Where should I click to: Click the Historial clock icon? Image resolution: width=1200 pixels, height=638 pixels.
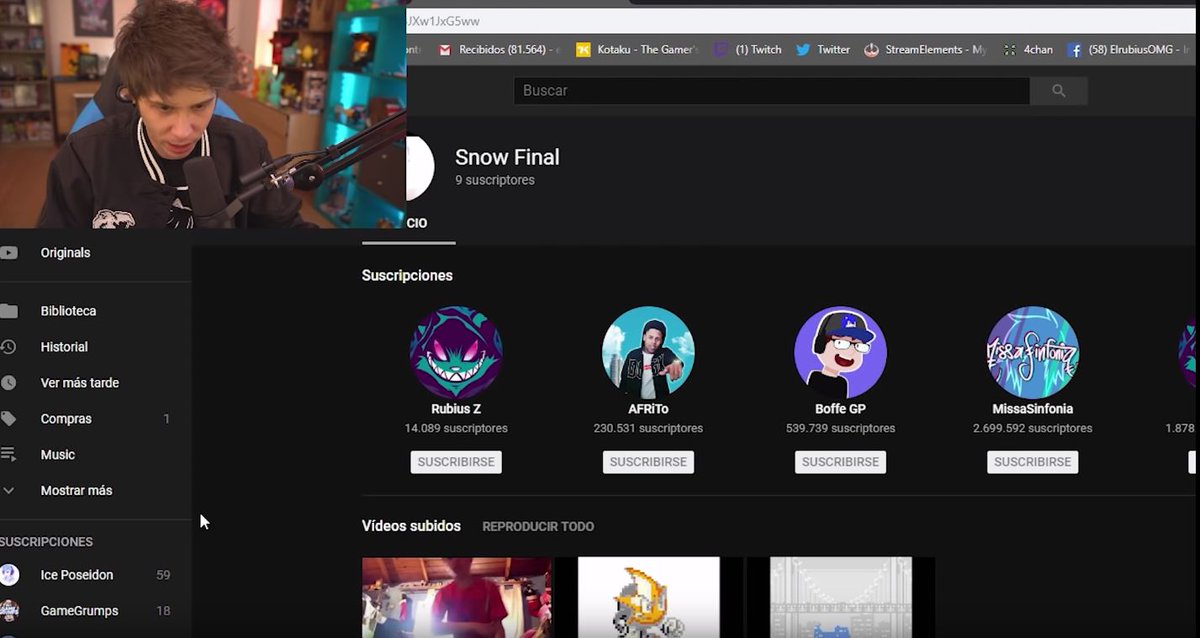[9, 347]
